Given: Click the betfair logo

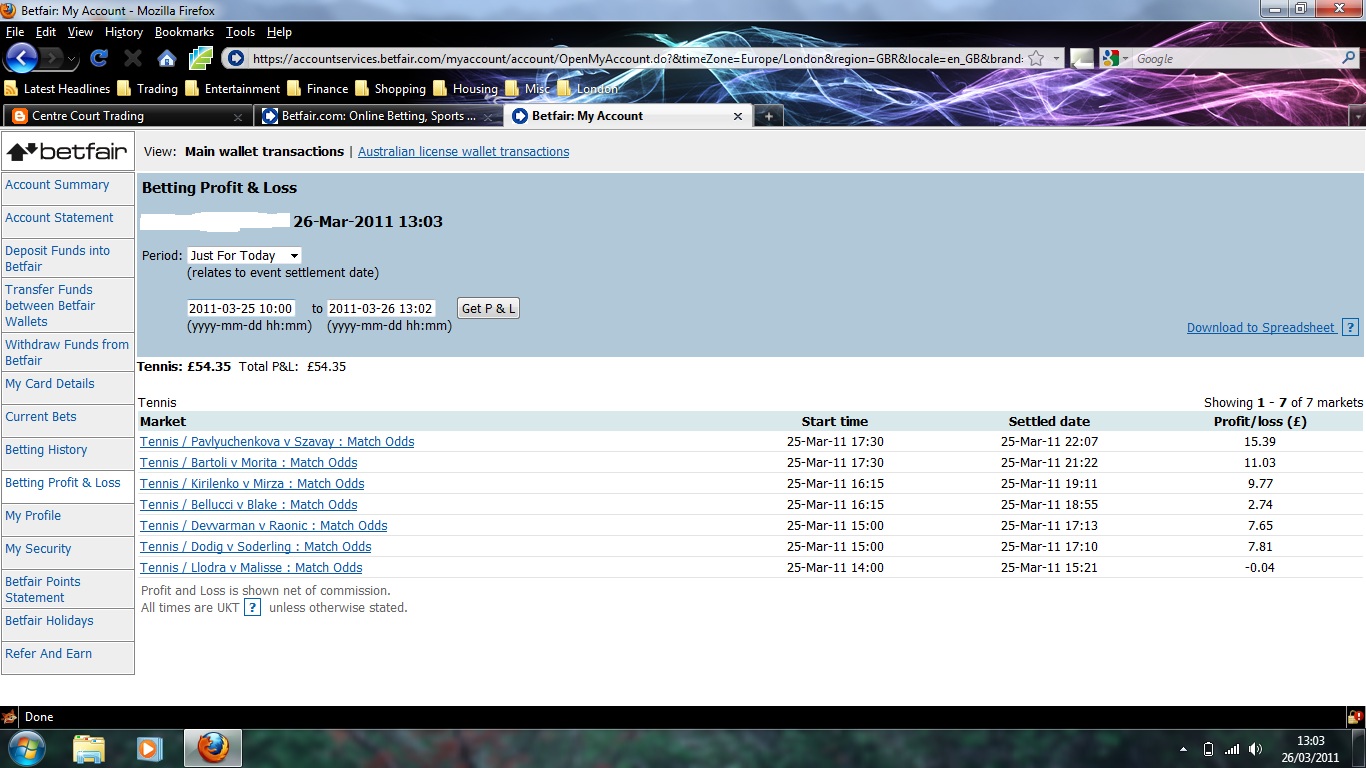Looking at the screenshot, I should 68,152.
